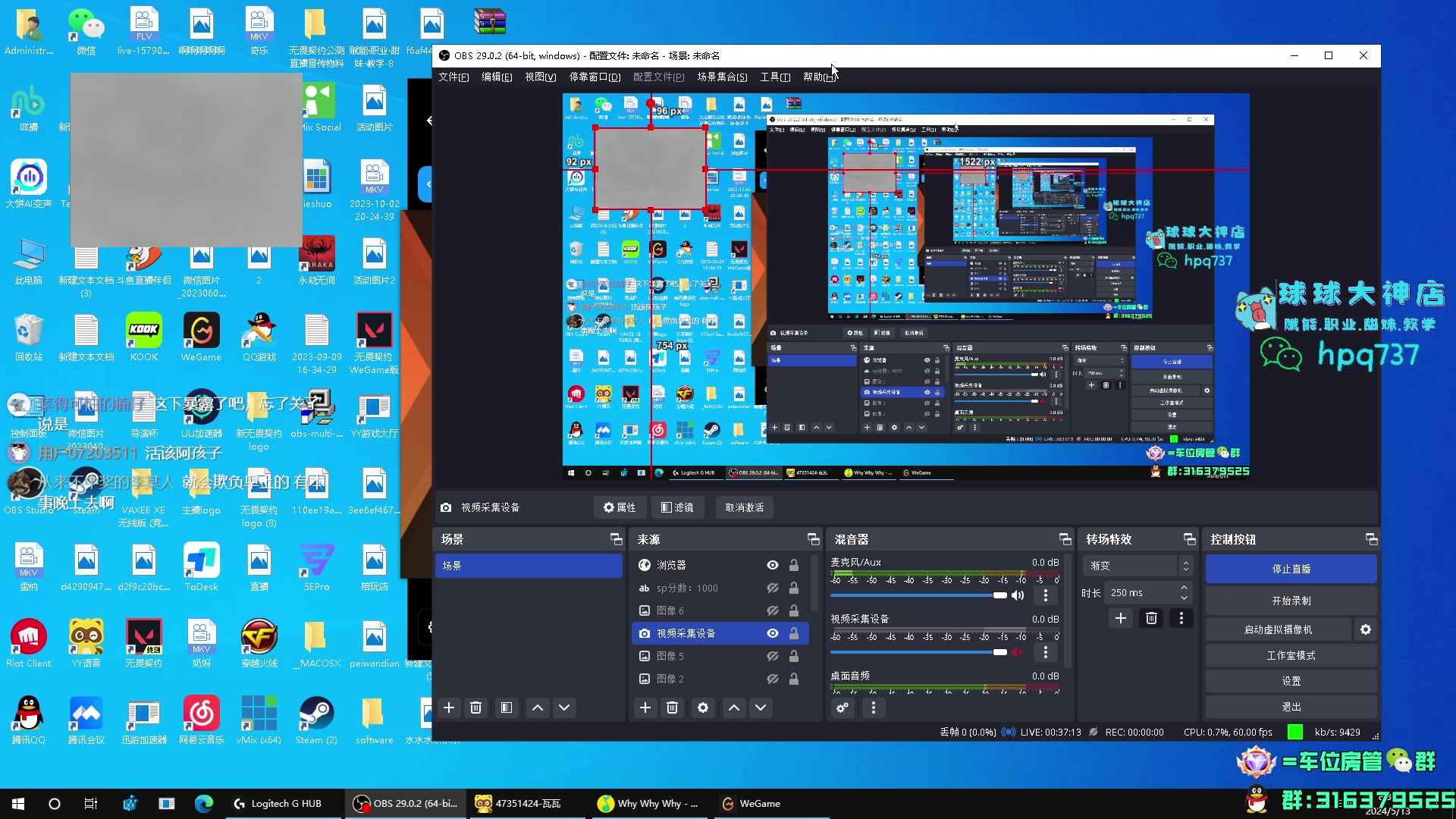Open the 渐变 transition dropdown
The height and width of the screenshot is (819, 1456).
point(1137,566)
